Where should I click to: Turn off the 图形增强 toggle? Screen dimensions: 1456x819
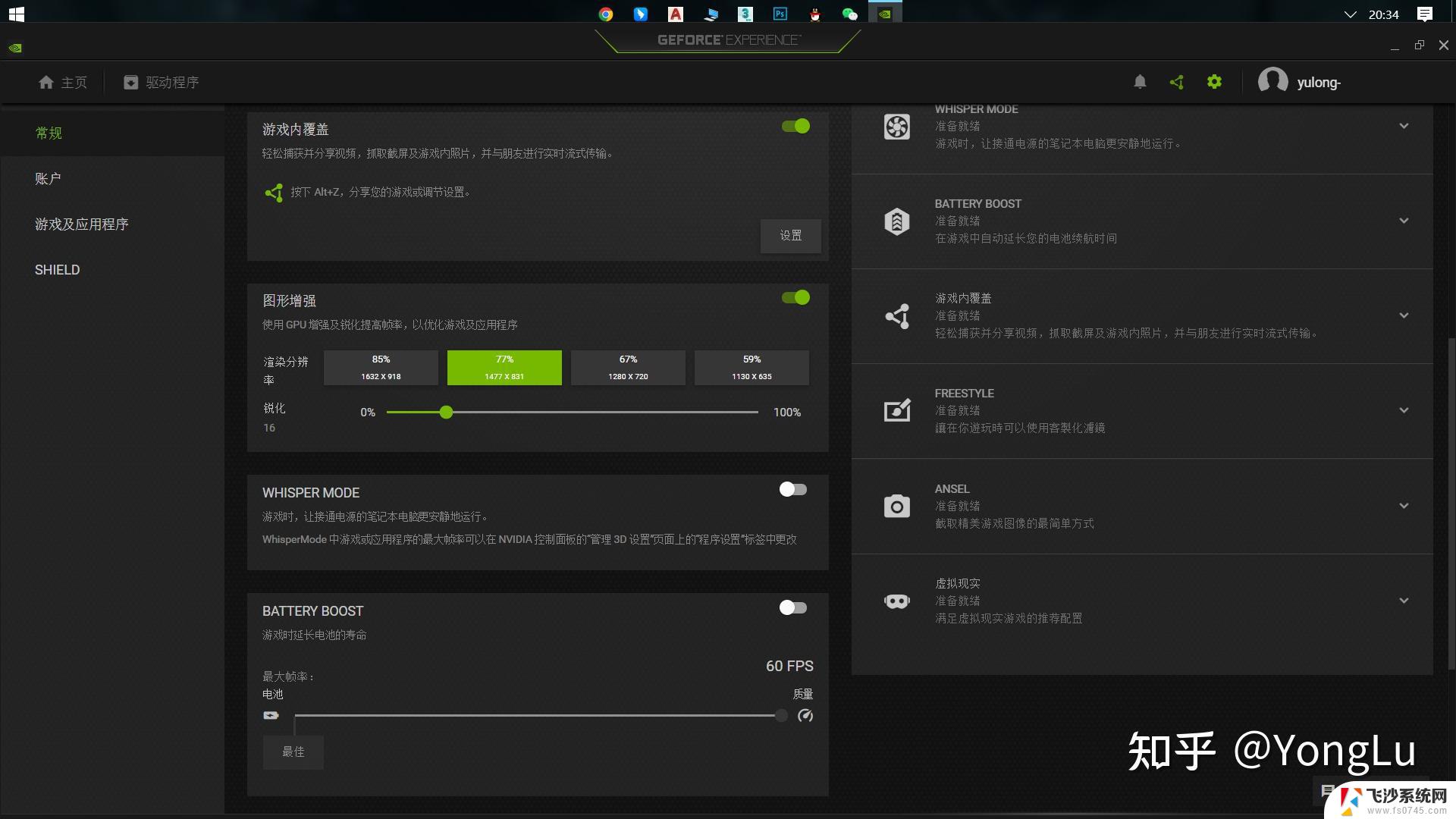795,297
